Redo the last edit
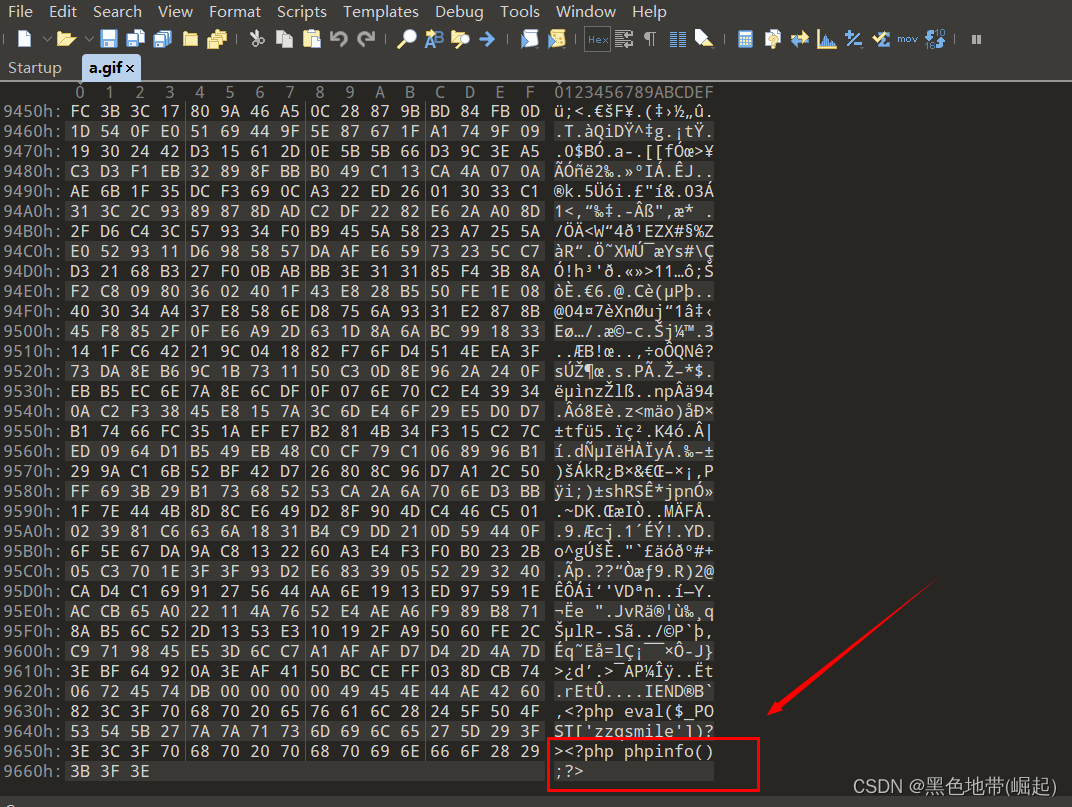Screen dimensions: 1072x807 [366, 39]
